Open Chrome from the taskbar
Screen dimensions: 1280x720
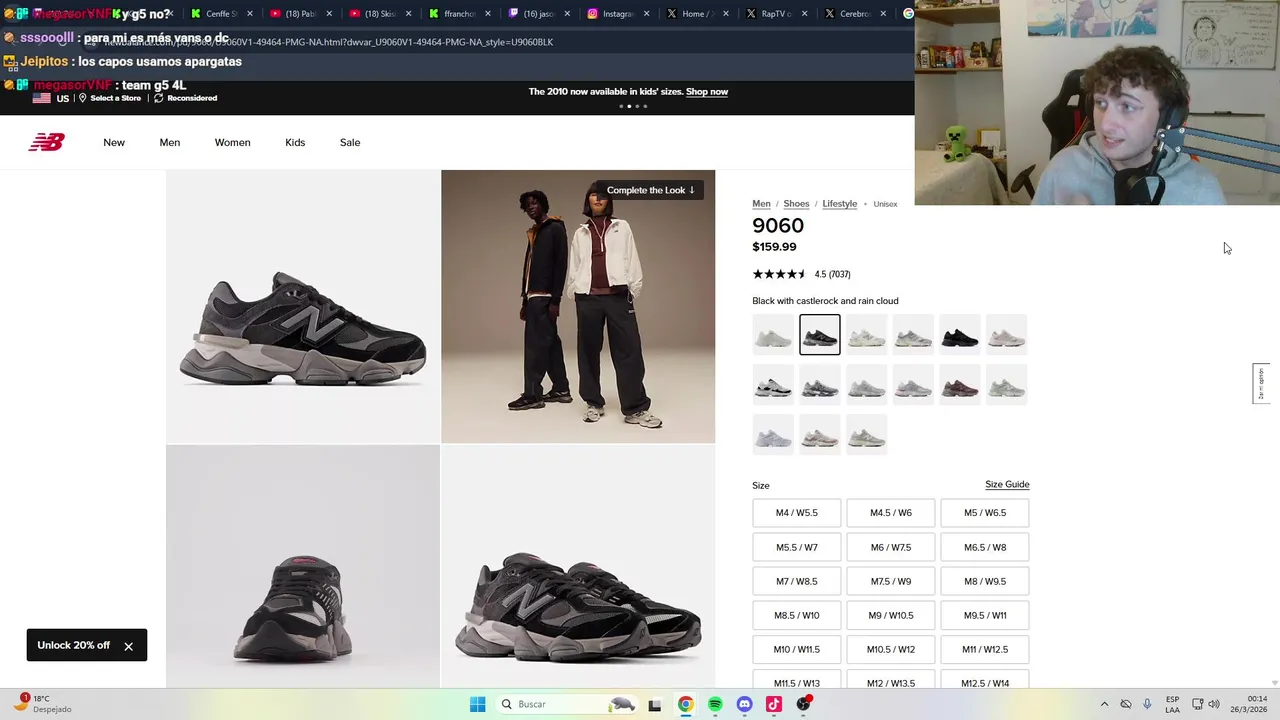(x=685, y=704)
